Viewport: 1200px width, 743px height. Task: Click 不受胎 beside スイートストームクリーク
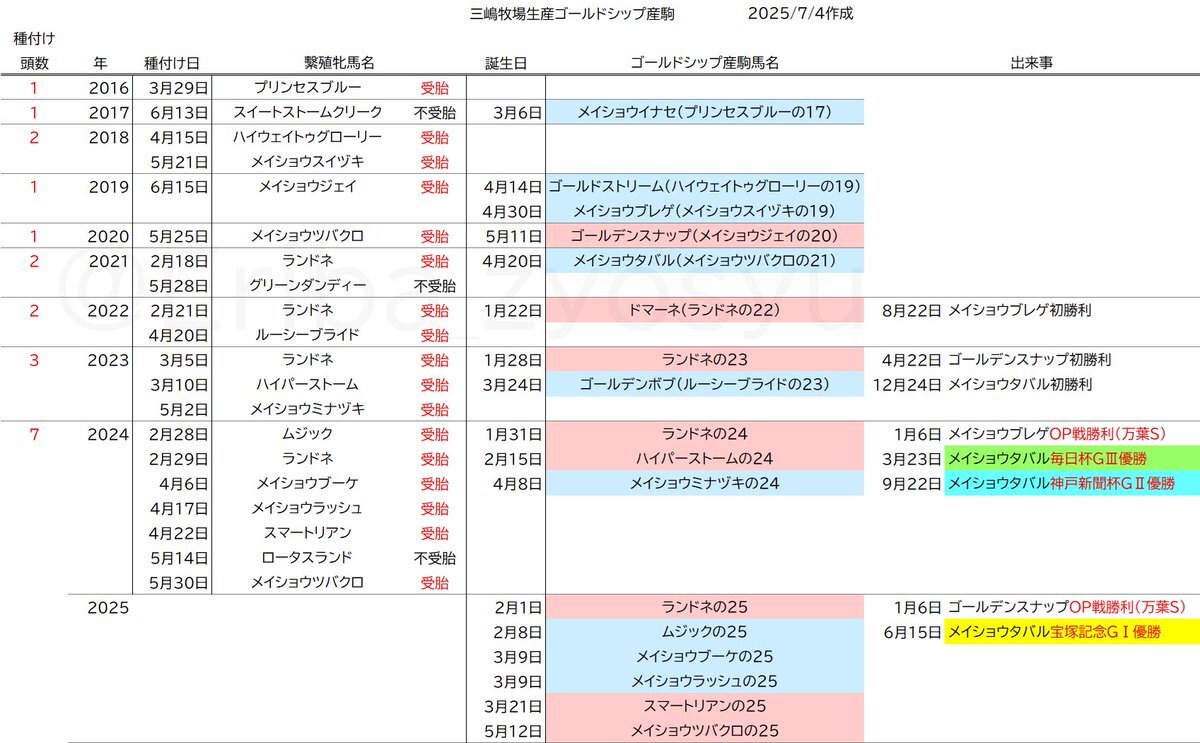click(435, 113)
